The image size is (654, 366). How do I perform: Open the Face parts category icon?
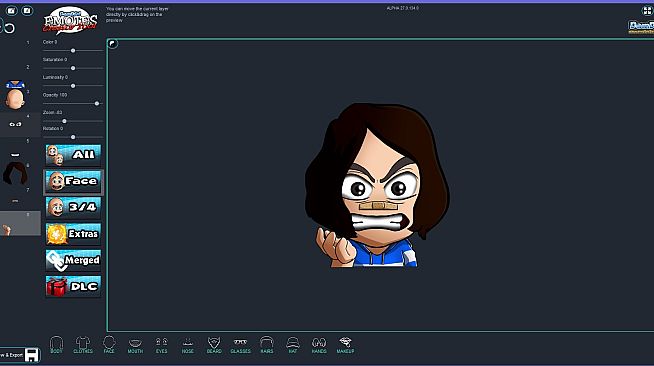tap(109, 345)
